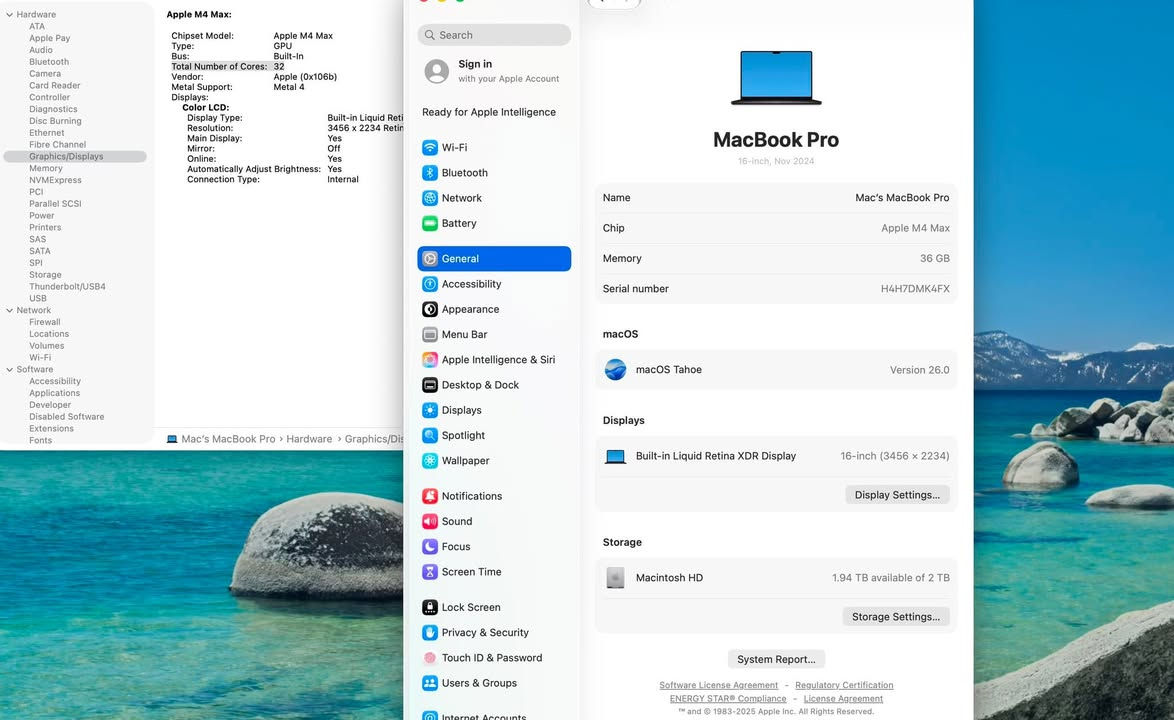Select the Focus moon icon
The image size is (1174, 720).
(x=430, y=547)
